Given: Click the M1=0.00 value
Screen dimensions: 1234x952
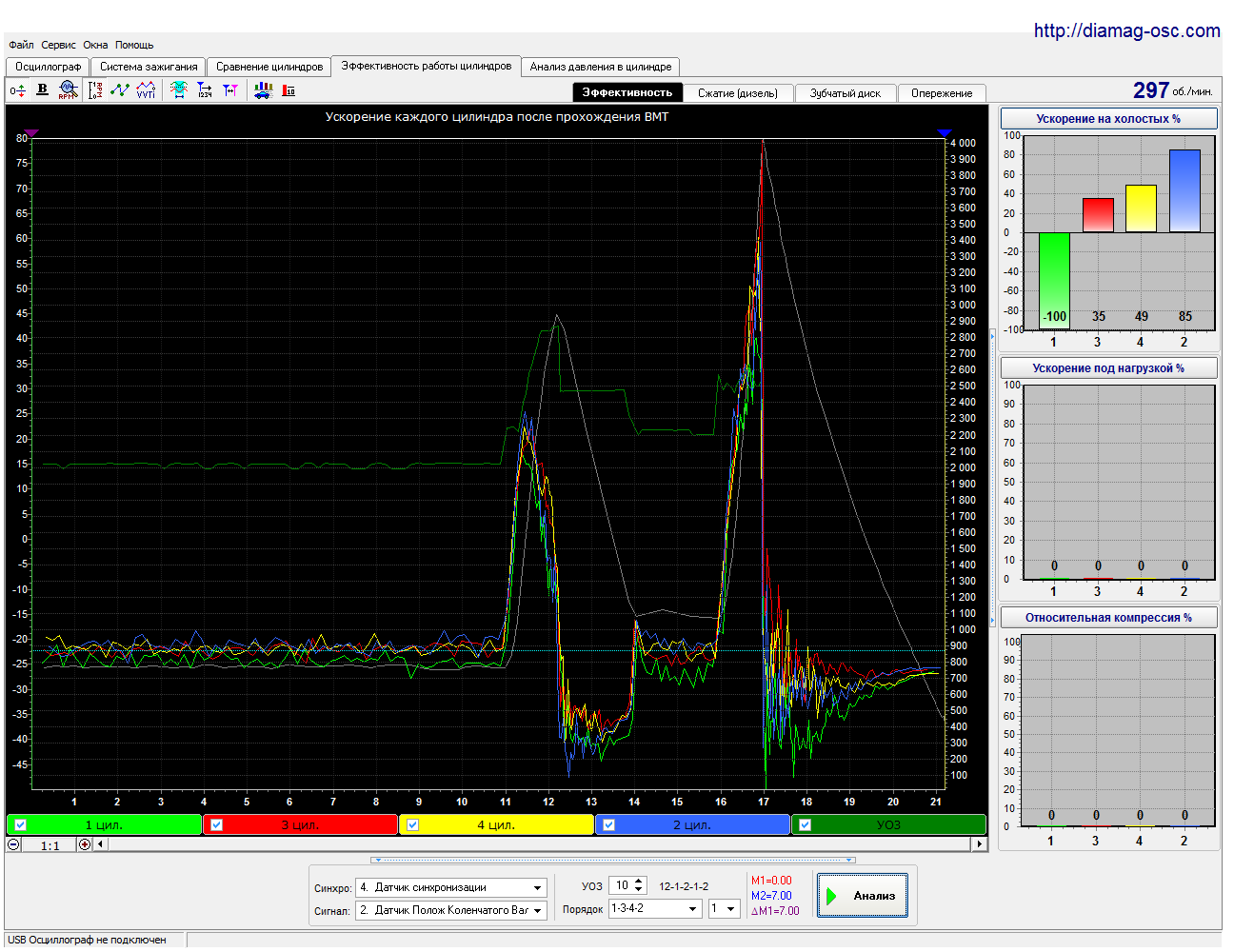Looking at the screenshot, I should [771, 881].
